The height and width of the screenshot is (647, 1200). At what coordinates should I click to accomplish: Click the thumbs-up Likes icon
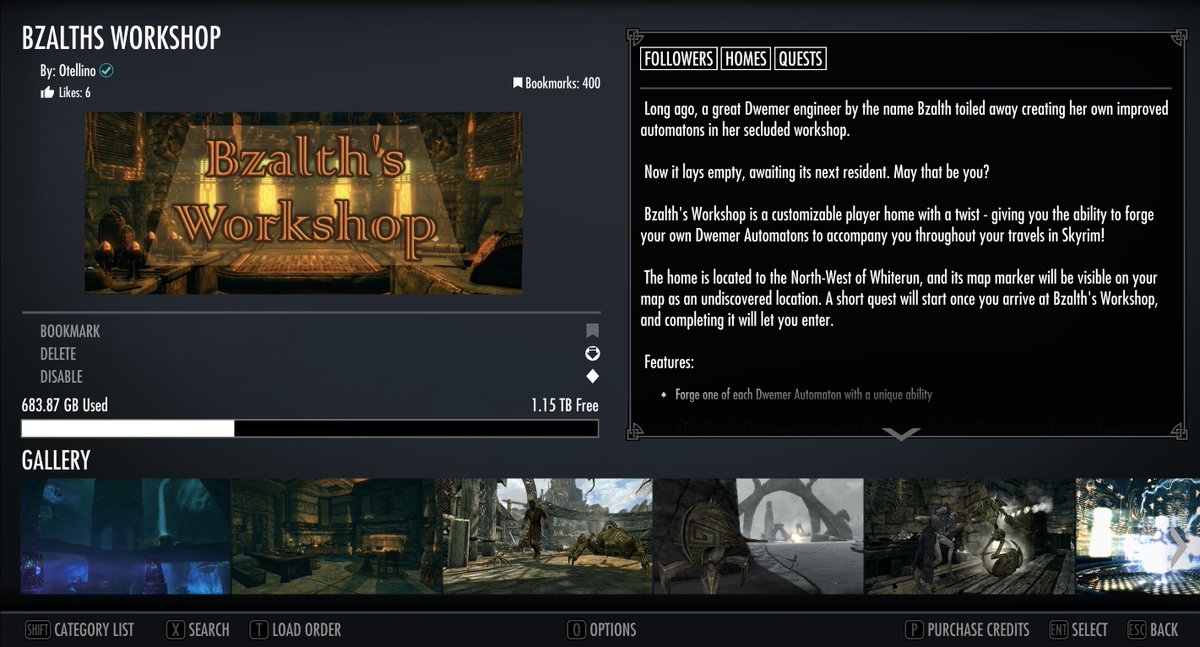47,93
